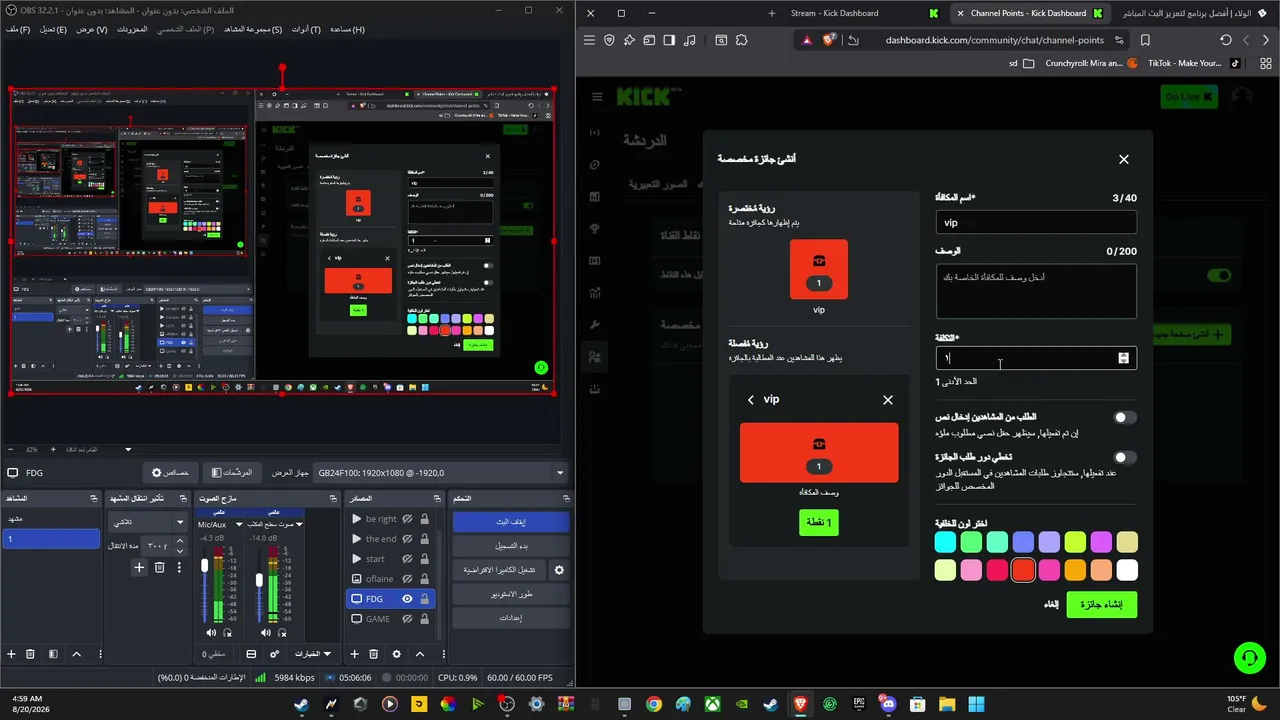Click the green create reward button
The width and height of the screenshot is (1280, 720).
(x=1102, y=605)
